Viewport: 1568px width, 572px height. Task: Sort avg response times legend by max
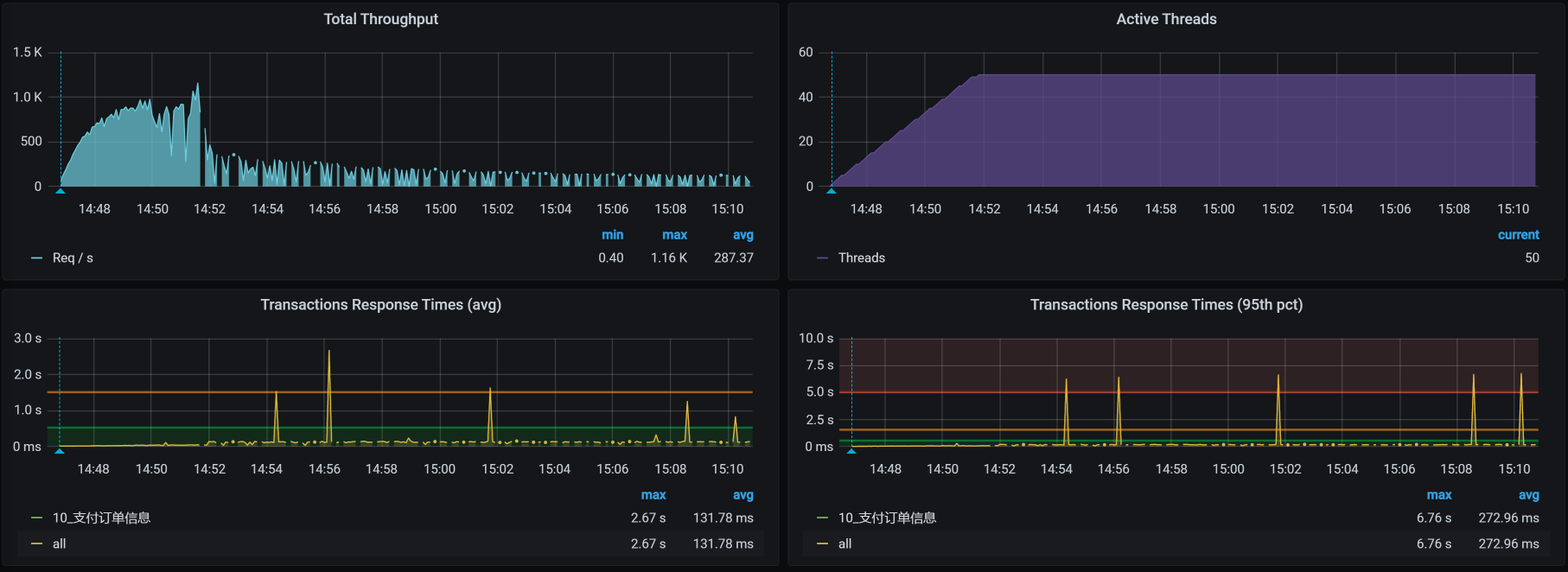(653, 495)
